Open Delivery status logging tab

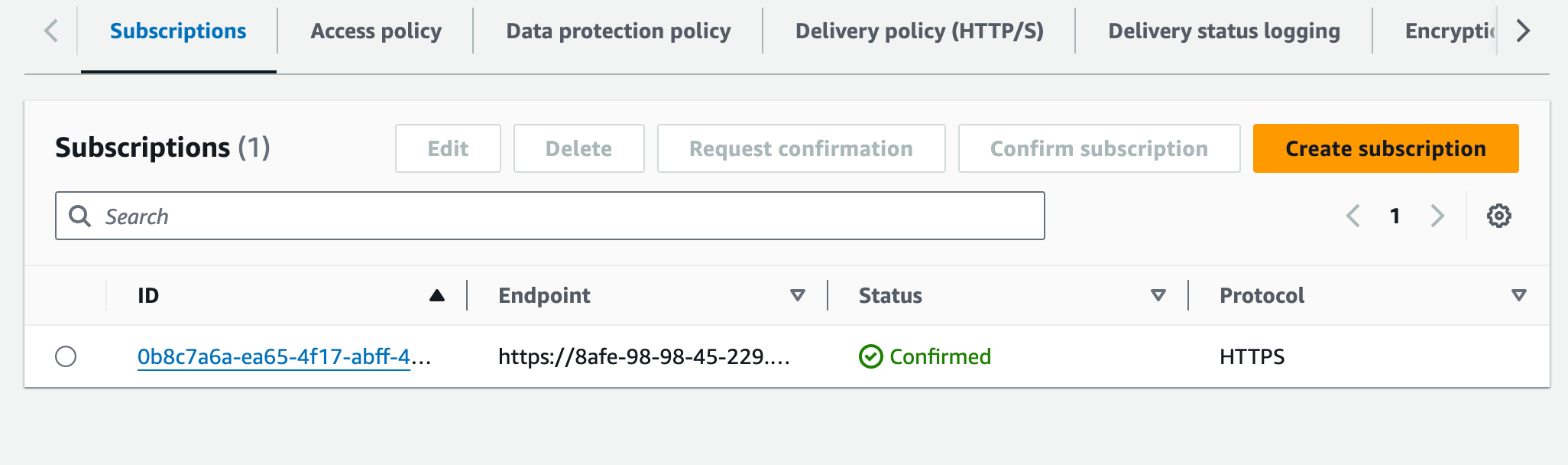coord(1224,31)
